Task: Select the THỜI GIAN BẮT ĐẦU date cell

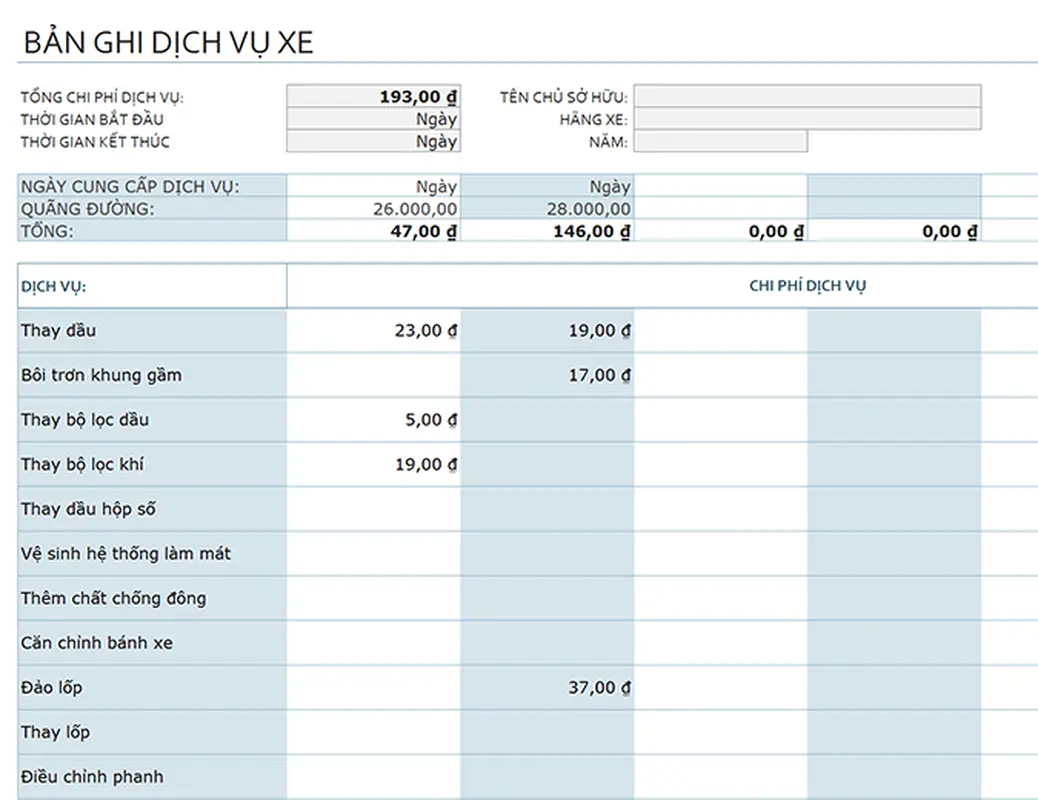Action: 373,119
